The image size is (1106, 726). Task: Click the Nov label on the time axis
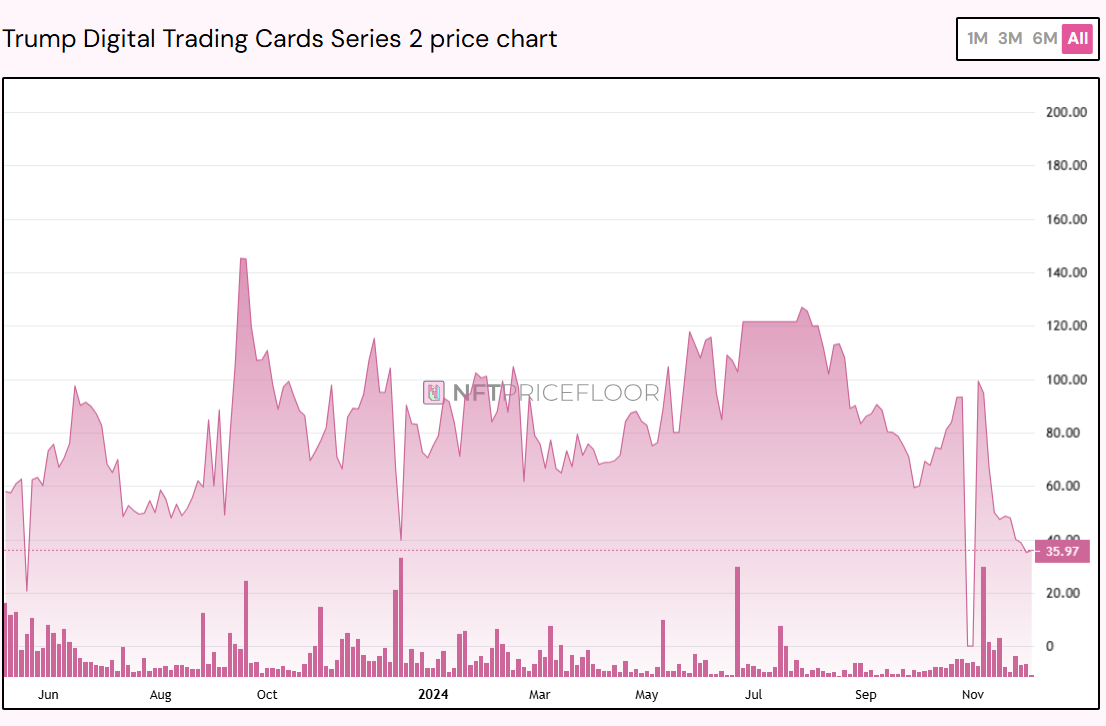971,693
